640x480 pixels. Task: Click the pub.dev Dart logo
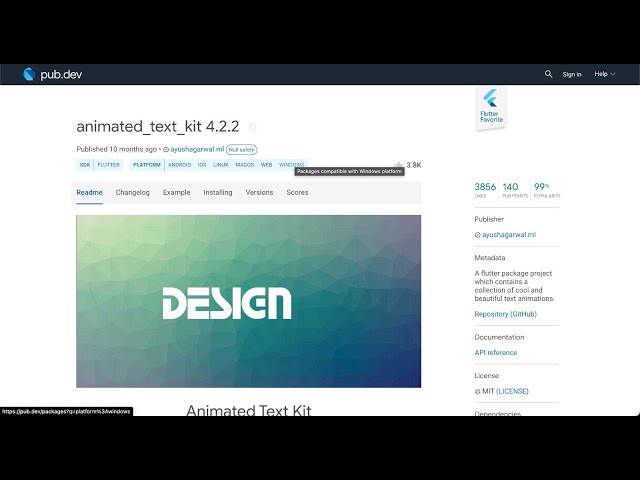(29, 74)
